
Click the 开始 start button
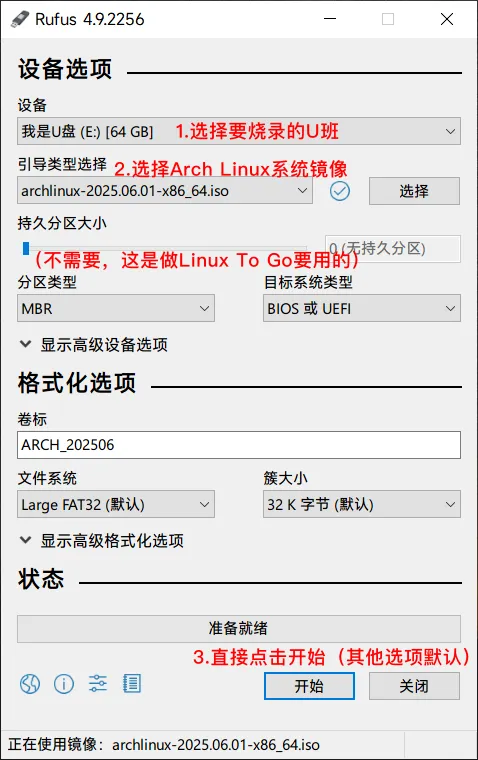[309, 686]
